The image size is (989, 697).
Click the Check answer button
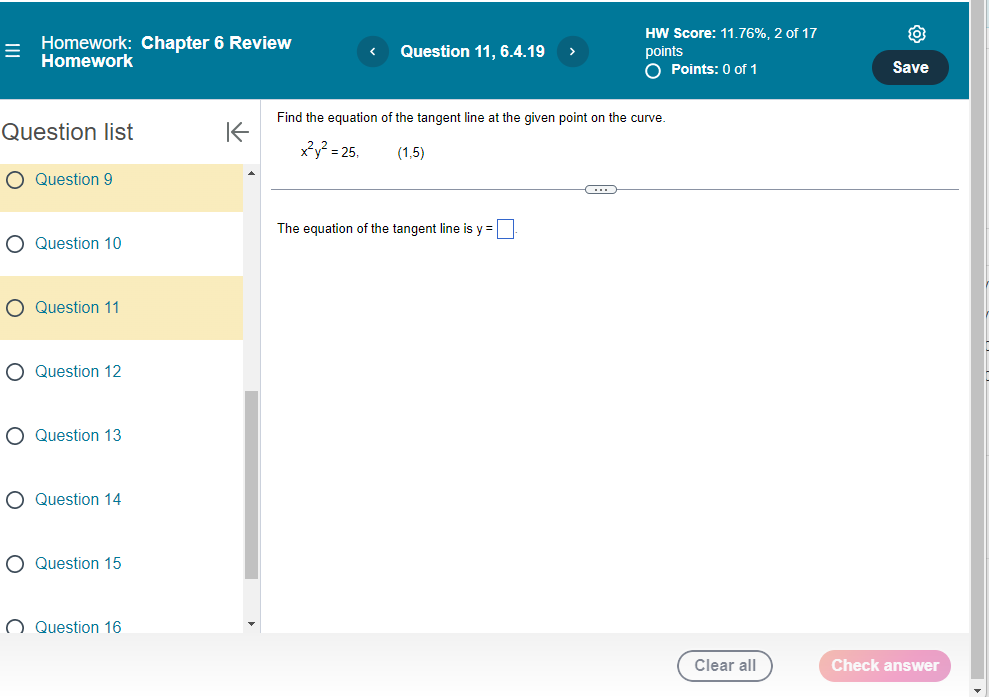(x=884, y=665)
